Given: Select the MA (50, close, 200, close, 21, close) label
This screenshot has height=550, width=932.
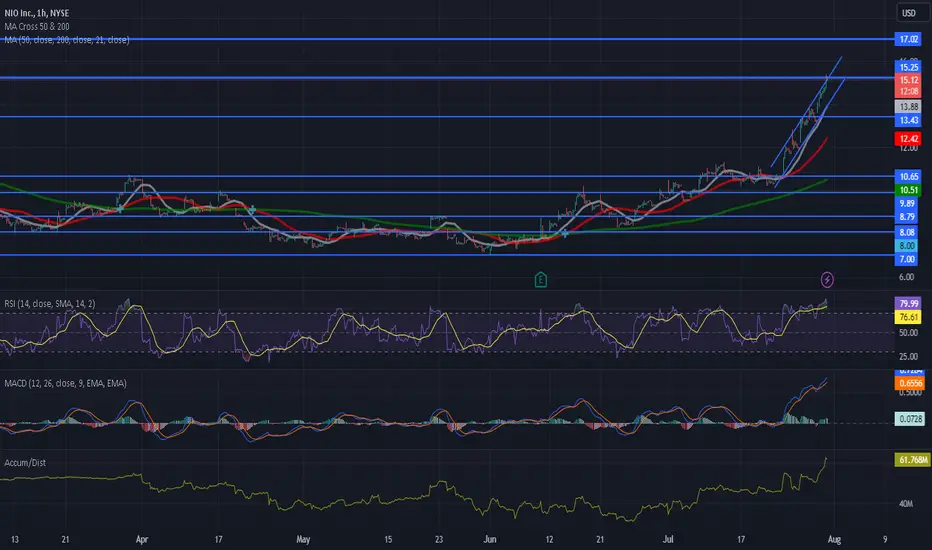Looking at the screenshot, I should (x=67, y=40).
